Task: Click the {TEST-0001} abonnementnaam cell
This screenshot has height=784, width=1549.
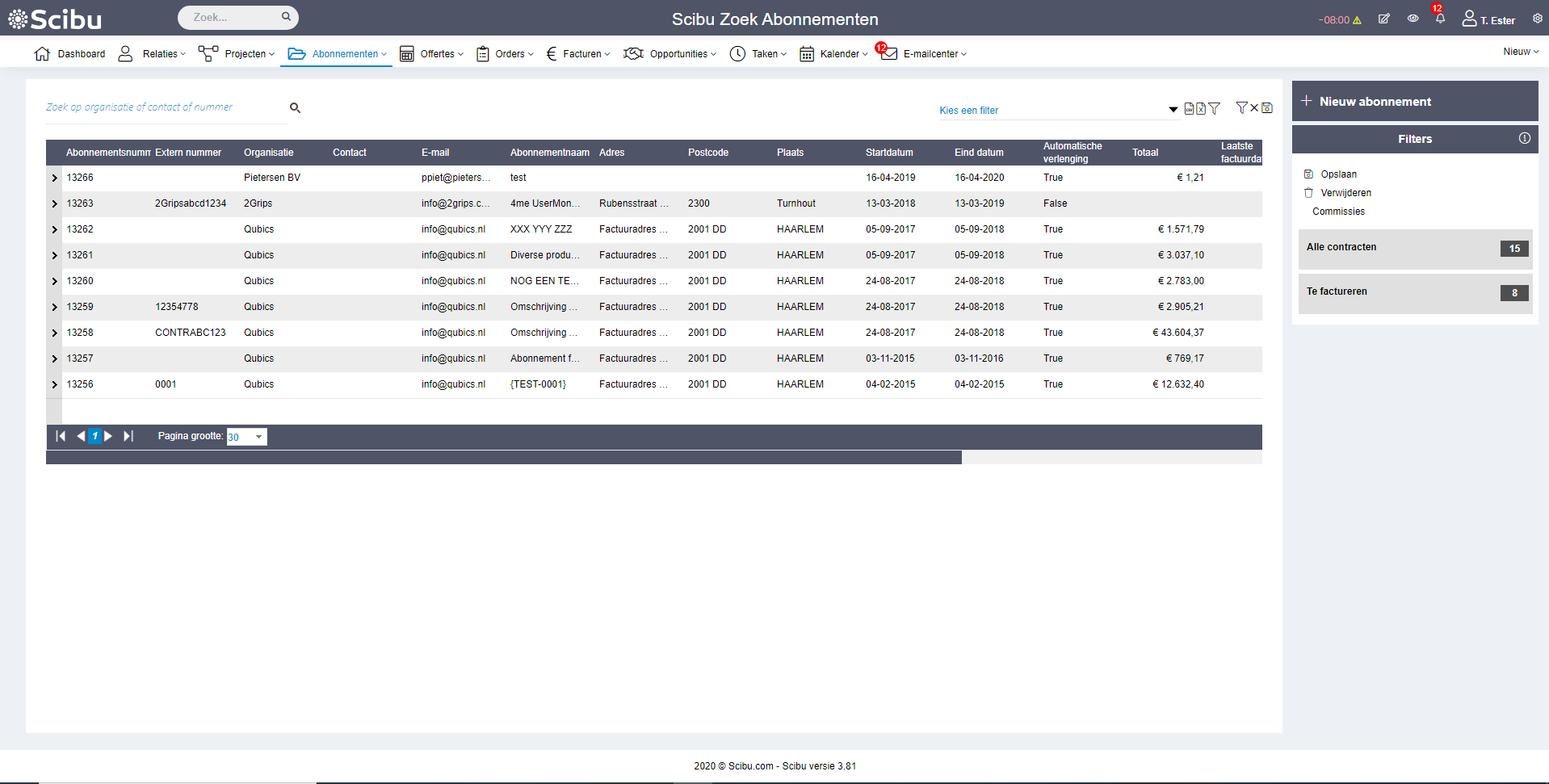Action: pyautogui.click(x=538, y=384)
